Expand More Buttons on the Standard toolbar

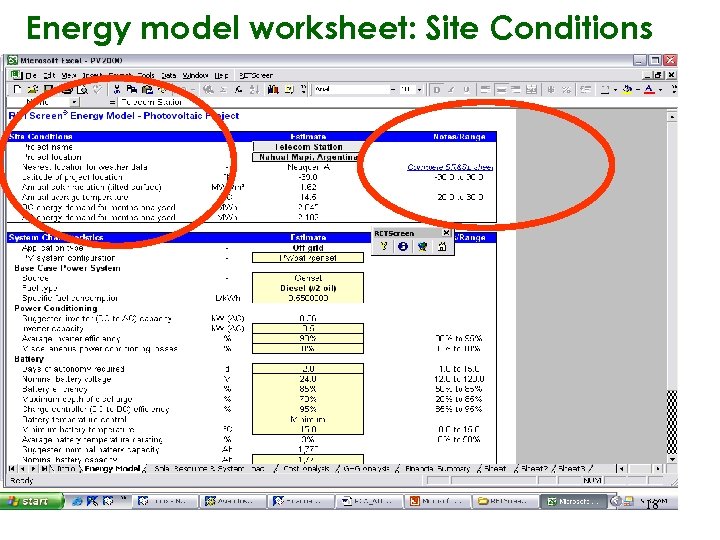click(x=304, y=90)
